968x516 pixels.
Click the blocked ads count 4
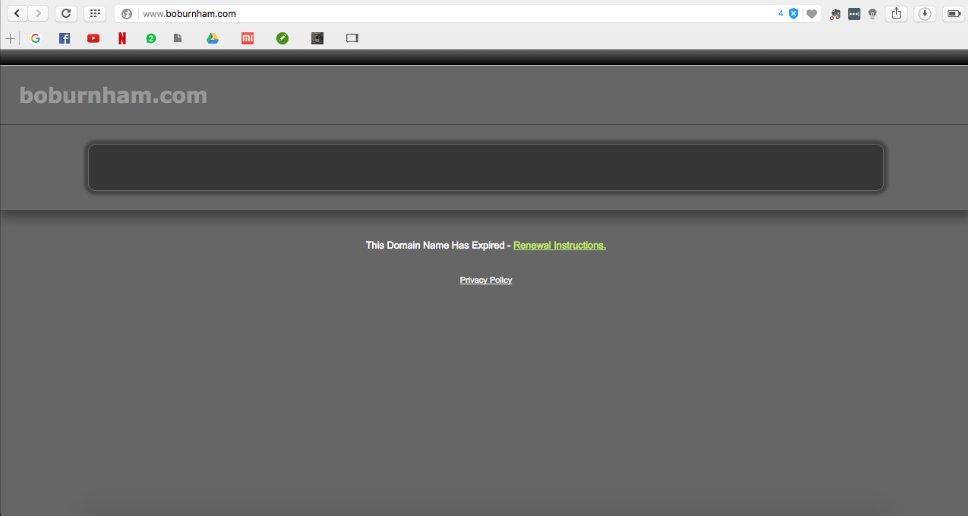780,14
